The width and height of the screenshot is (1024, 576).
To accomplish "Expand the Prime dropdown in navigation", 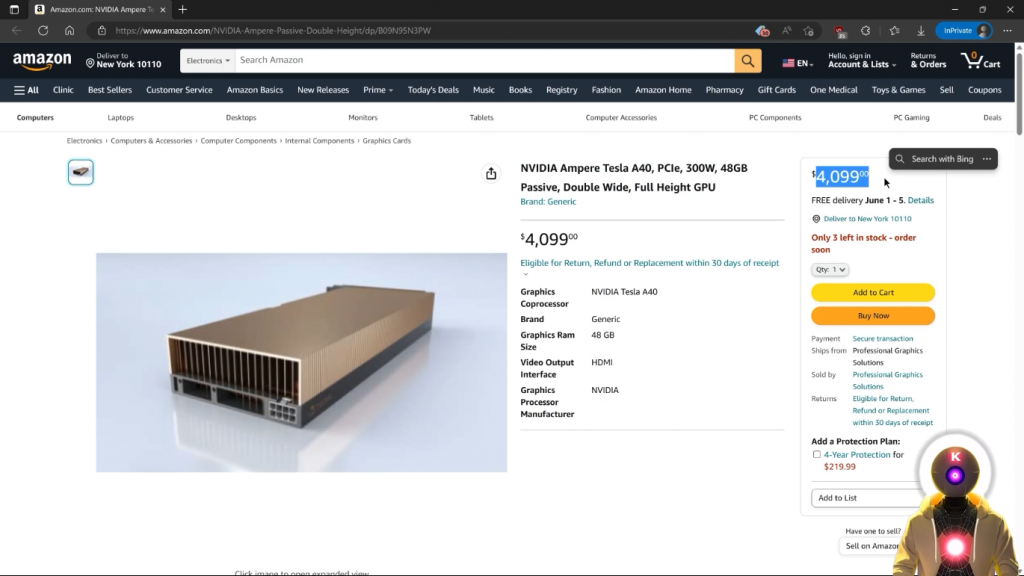I will tap(377, 90).
